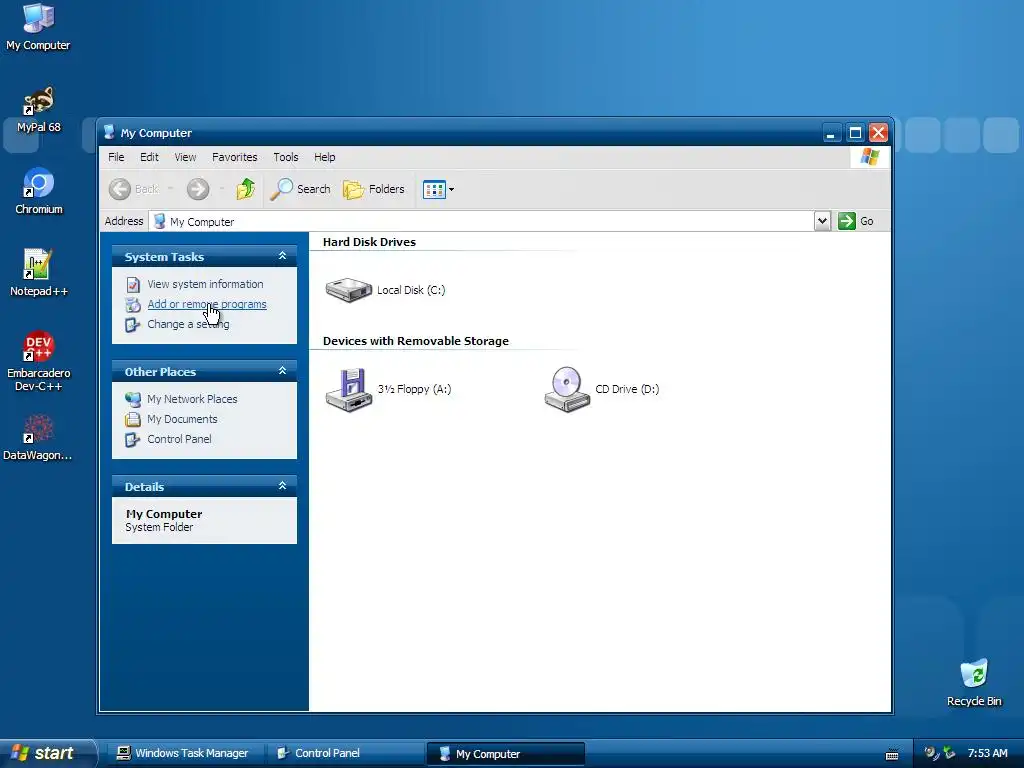Click the system tray clock 7:53 AM
This screenshot has height=768, width=1024.
[x=987, y=754]
